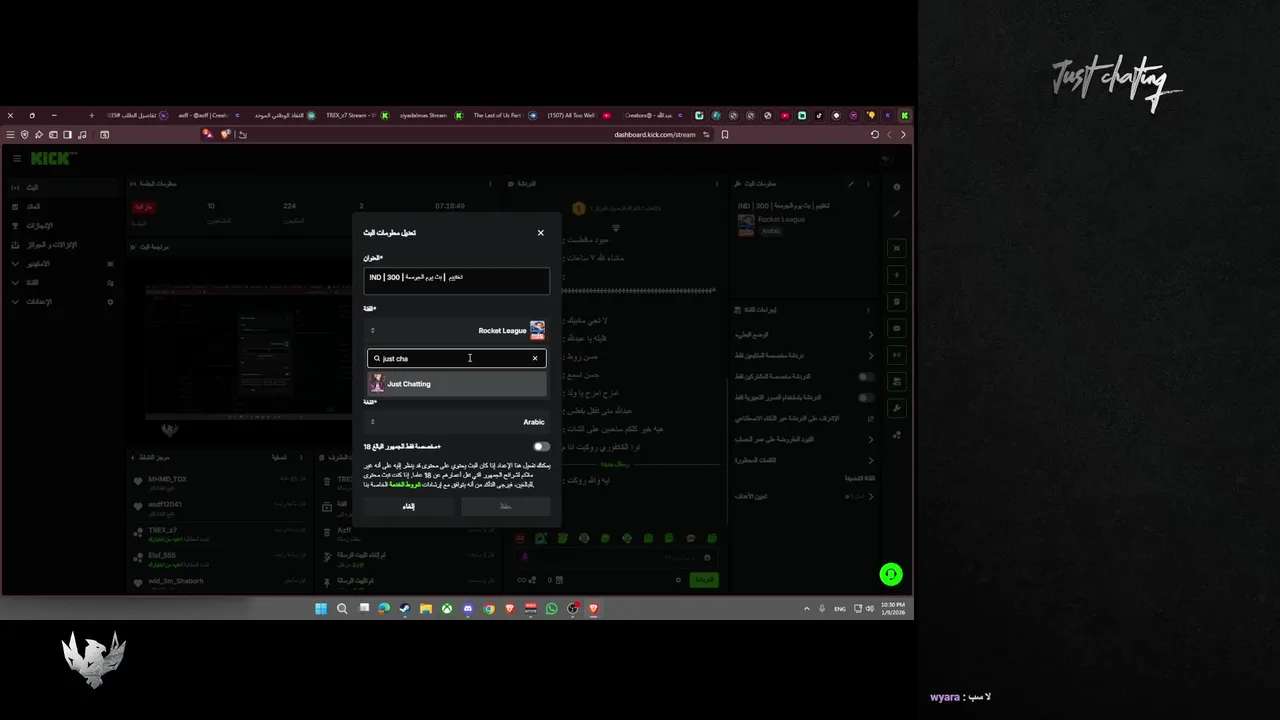The image size is (1280, 720).
Task: Click the Brave lion shield icon
Action: pos(226,134)
